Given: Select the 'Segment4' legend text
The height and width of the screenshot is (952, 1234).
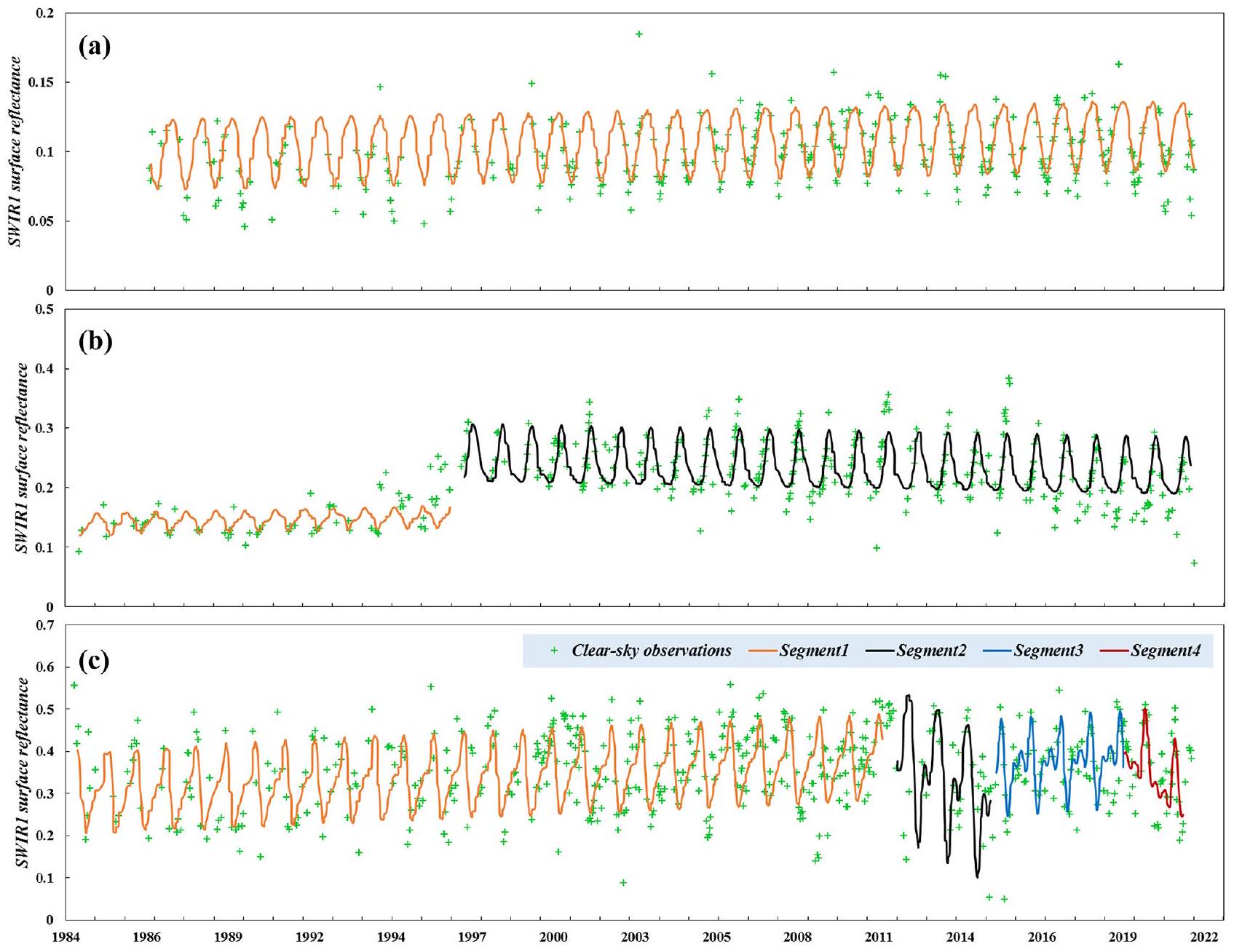Looking at the screenshot, I should click(x=1165, y=651).
